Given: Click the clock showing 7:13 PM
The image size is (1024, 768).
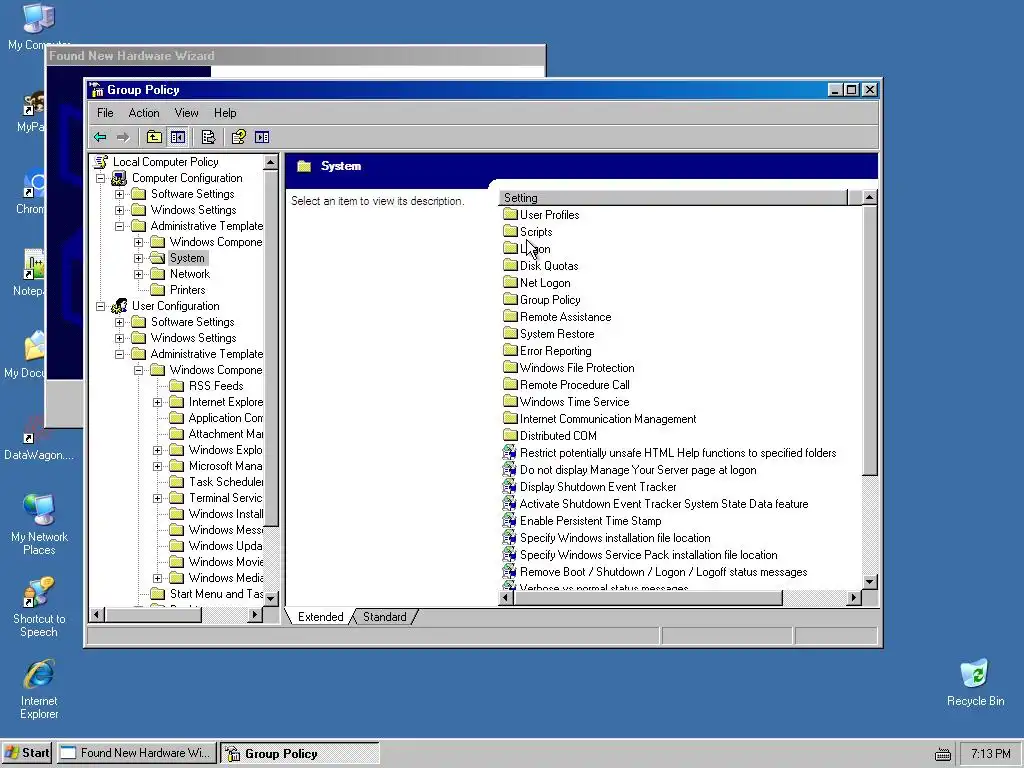Looking at the screenshot, I should pyautogui.click(x=990, y=754).
